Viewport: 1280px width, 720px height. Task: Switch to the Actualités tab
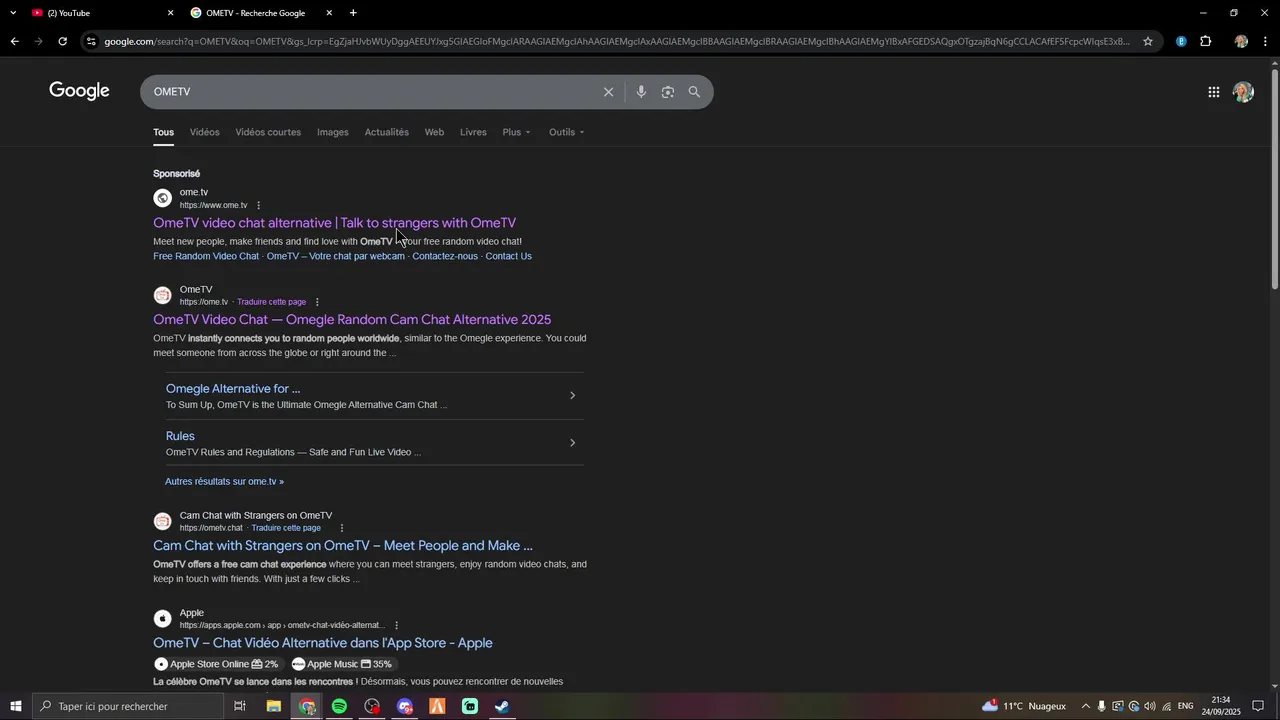387,132
